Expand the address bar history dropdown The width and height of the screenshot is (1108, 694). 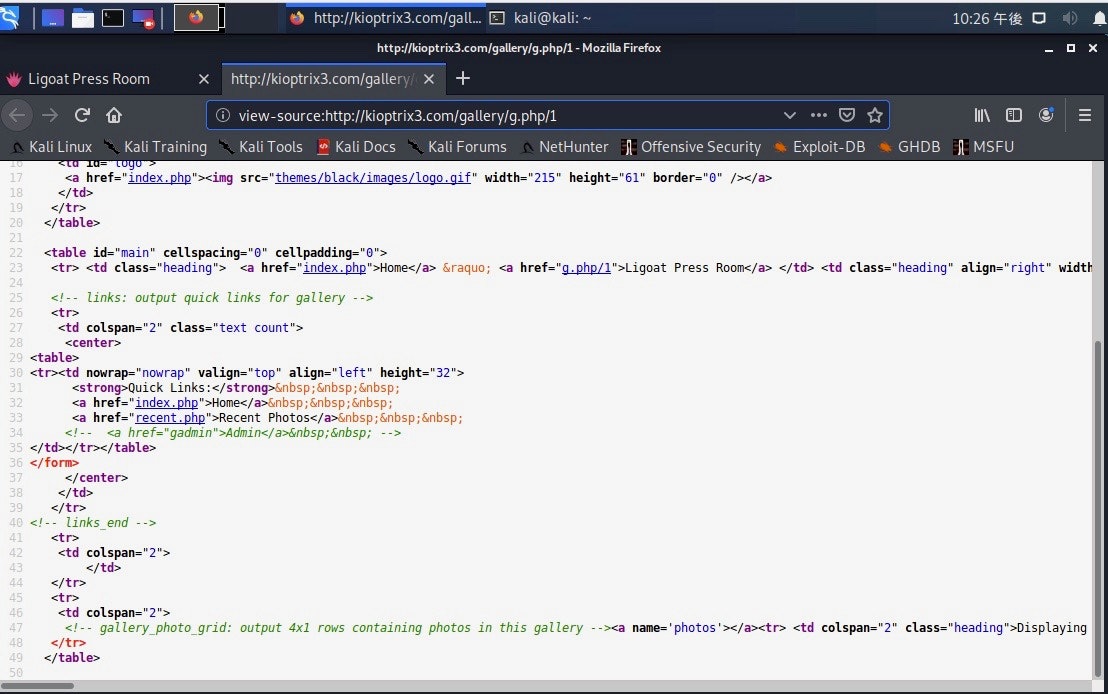coord(789,115)
